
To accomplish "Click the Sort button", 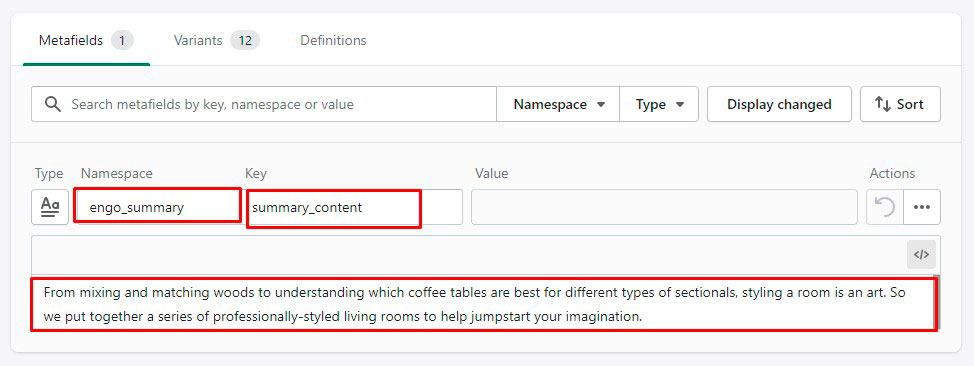I will pyautogui.click(x=900, y=104).
